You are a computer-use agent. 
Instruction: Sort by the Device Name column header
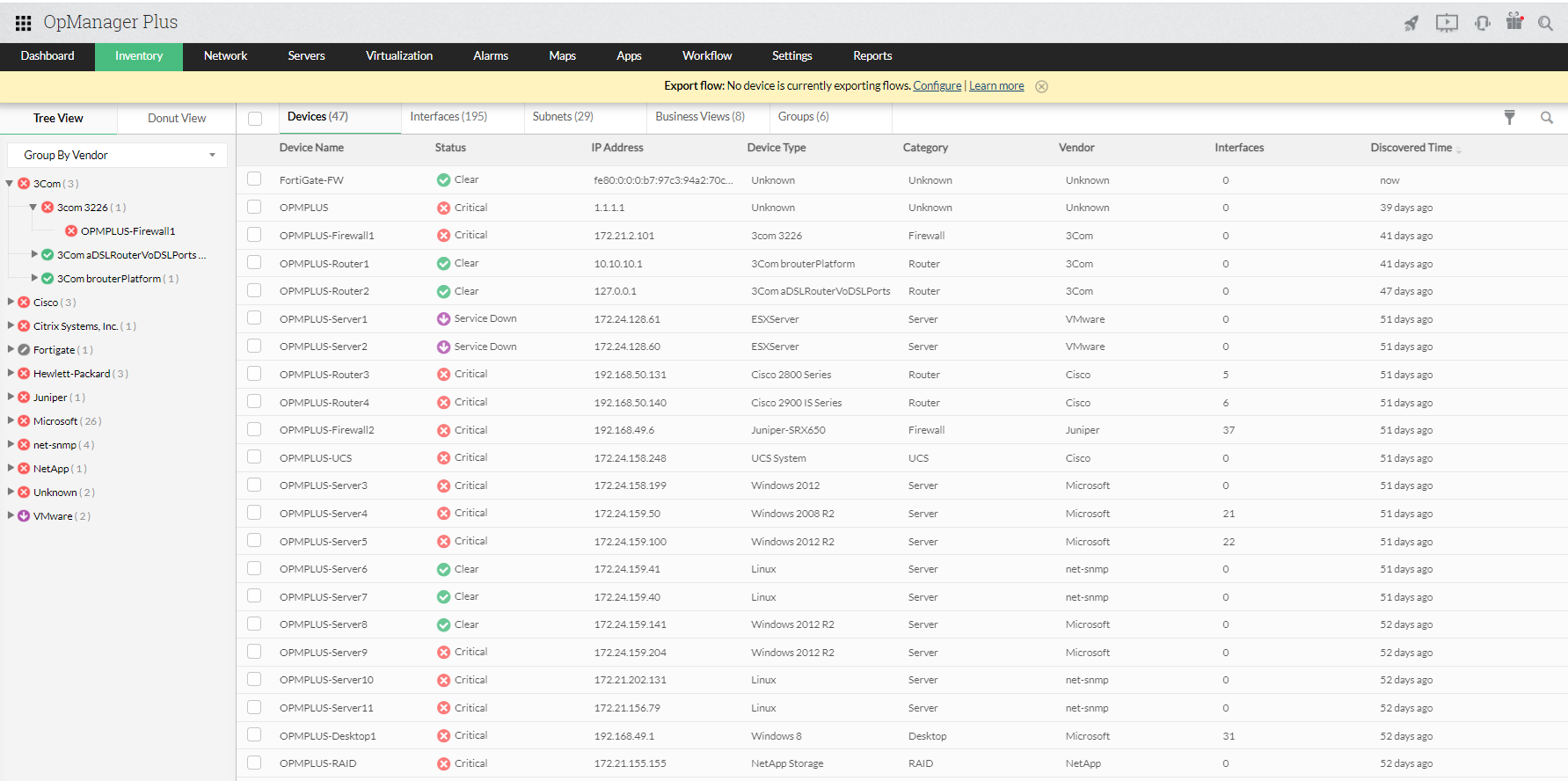click(311, 148)
